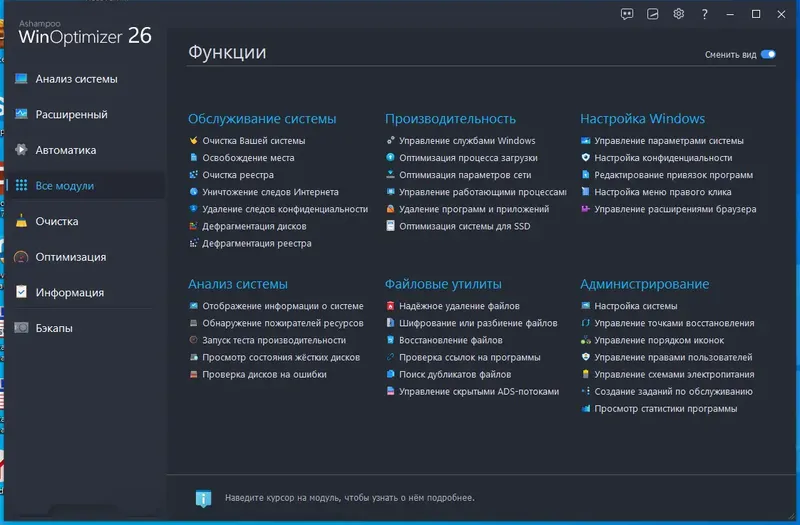
Task: Click the battery icon for 'Управление схемами электропитания'
Action: point(586,374)
